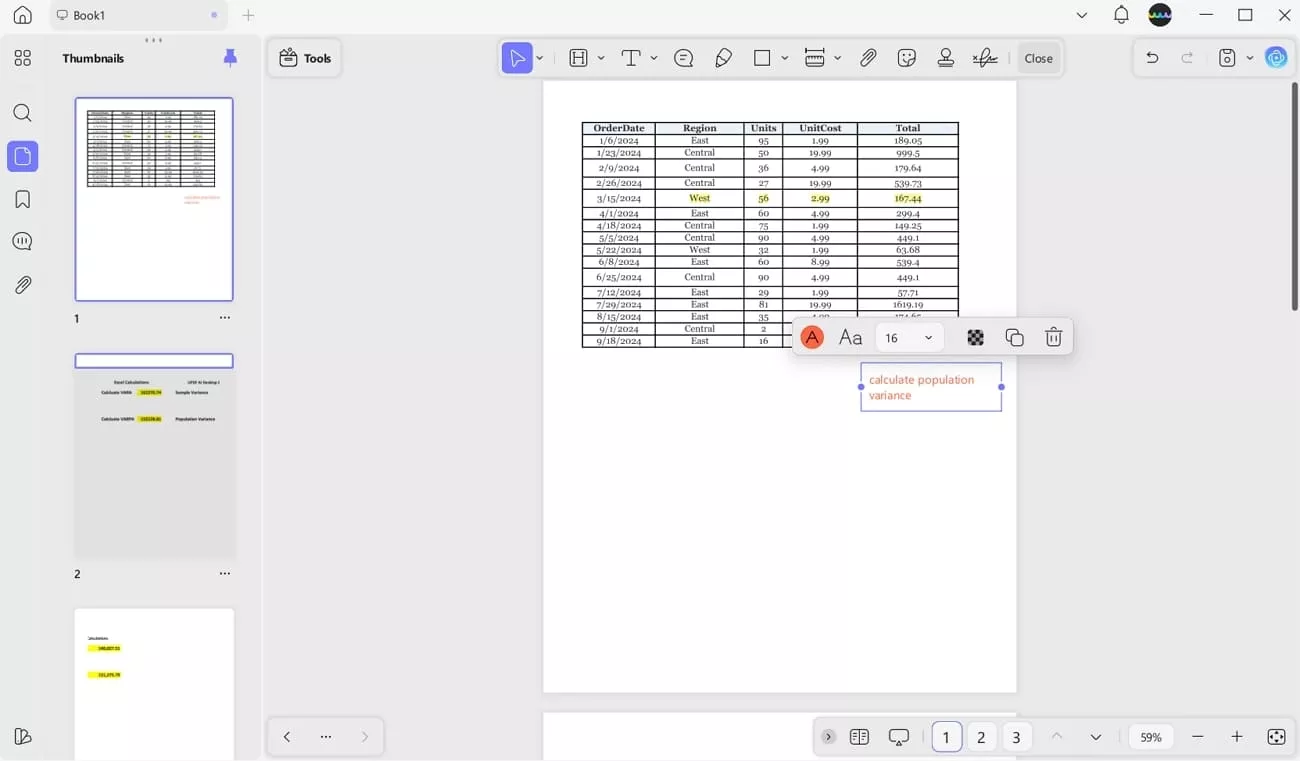
Task: Click the red text color swatch
Action: [x=811, y=337]
